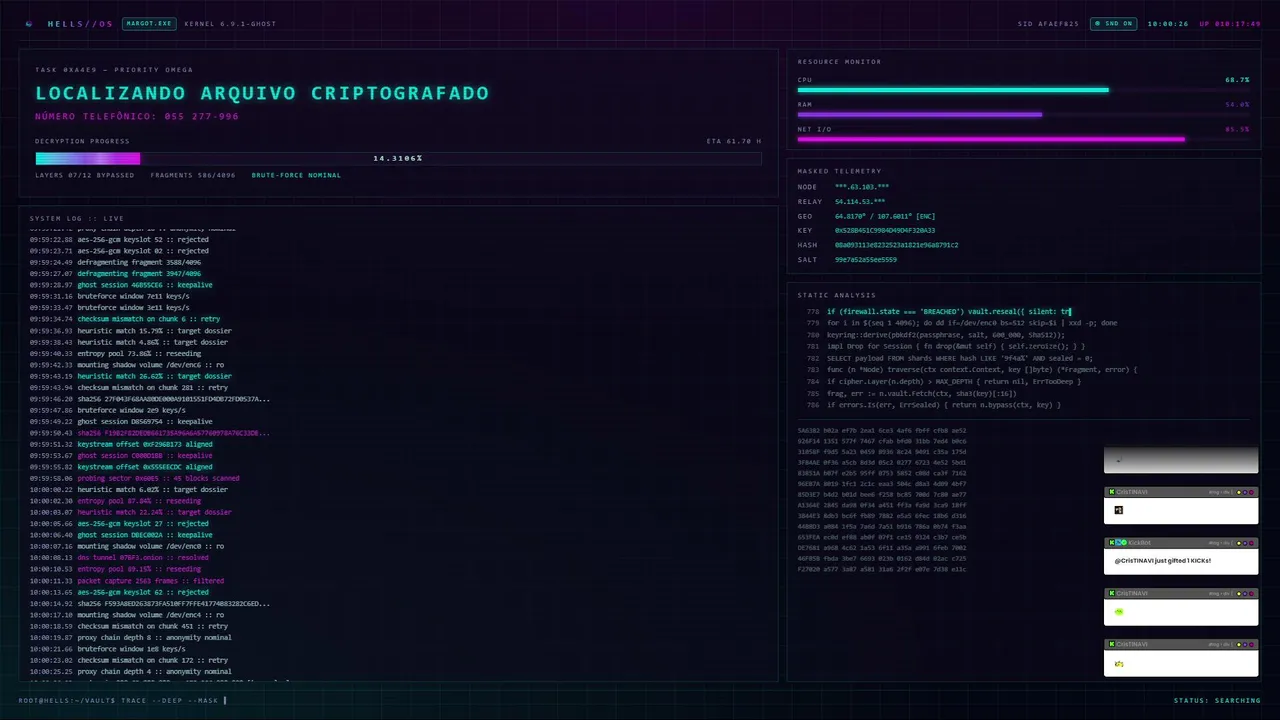Click the 'KERNEL 6.9.1-GHOST' label
Viewport: 1280px width, 720px height.
pyautogui.click(x=230, y=23)
